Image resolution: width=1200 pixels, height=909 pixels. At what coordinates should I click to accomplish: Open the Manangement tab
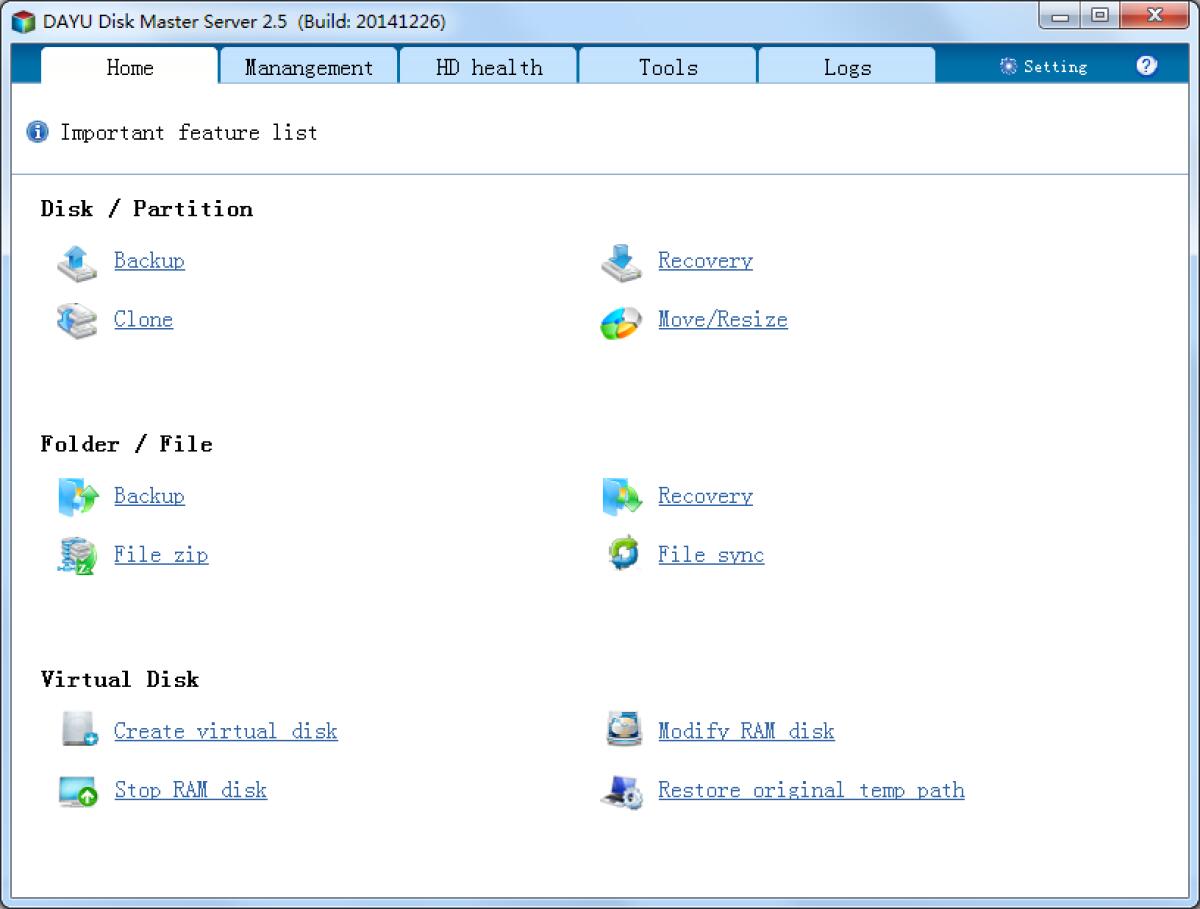click(x=308, y=65)
